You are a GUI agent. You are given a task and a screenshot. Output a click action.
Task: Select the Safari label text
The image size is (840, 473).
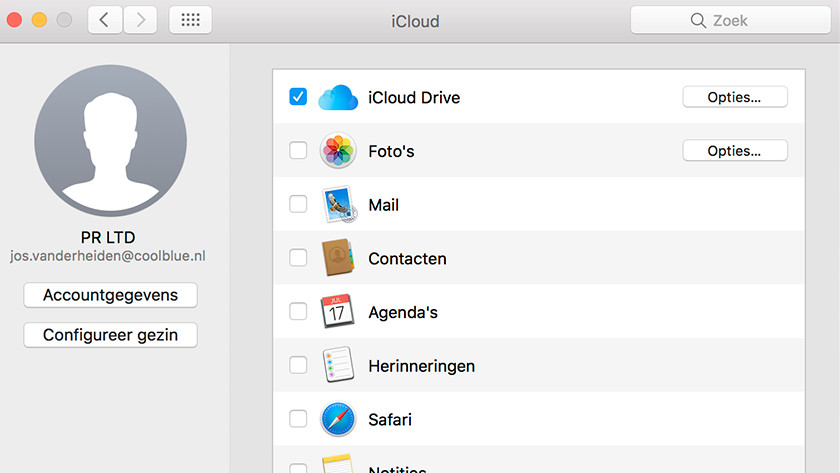pyautogui.click(x=390, y=419)
